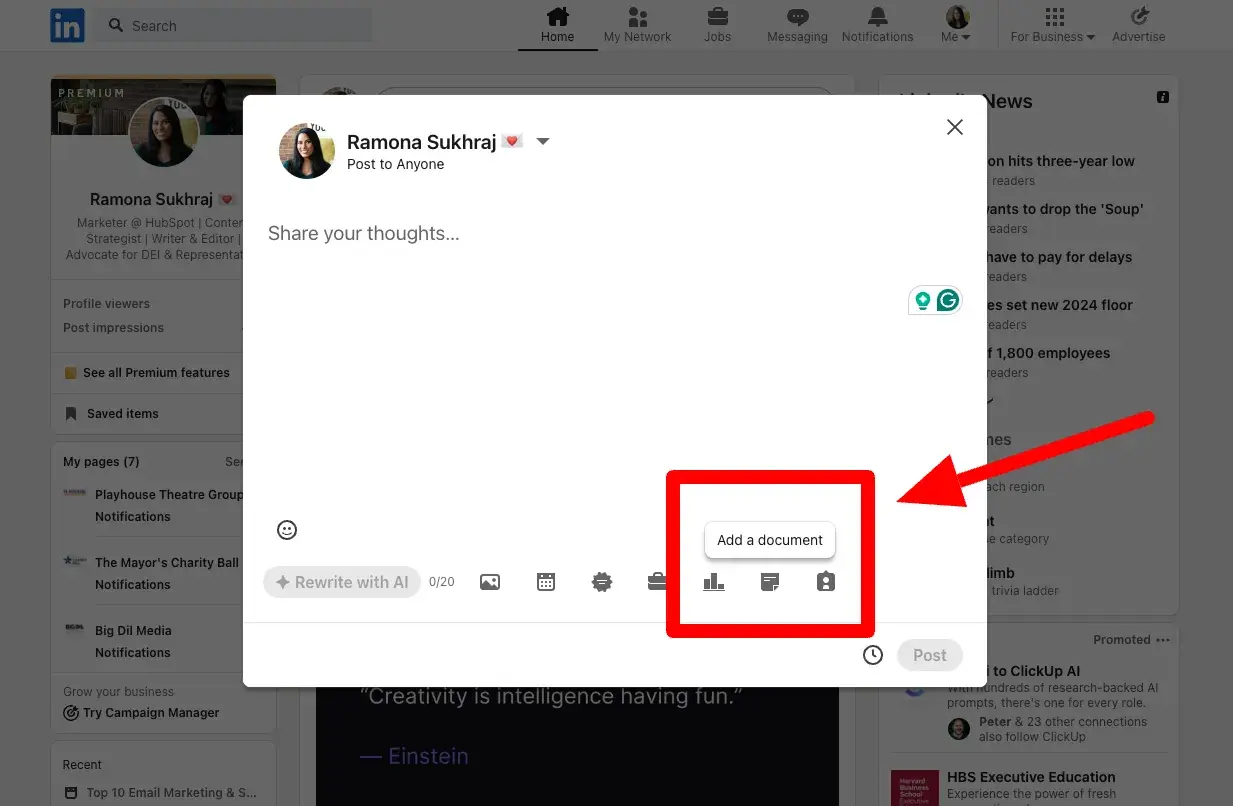Open Playhouse Theatre Group page
Screen dimensions: 1233x806
[x=169, y=495]
